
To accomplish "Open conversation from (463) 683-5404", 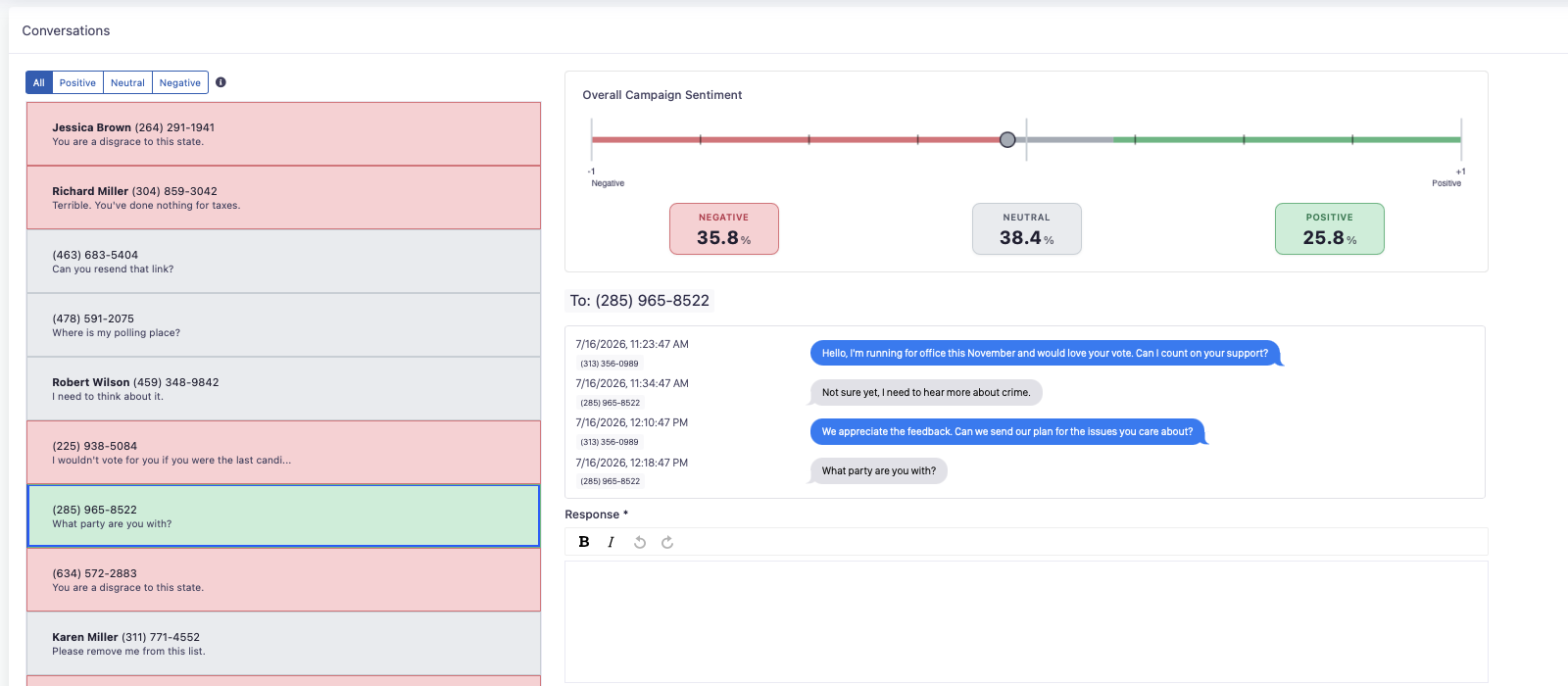I will tap(283, 262).
